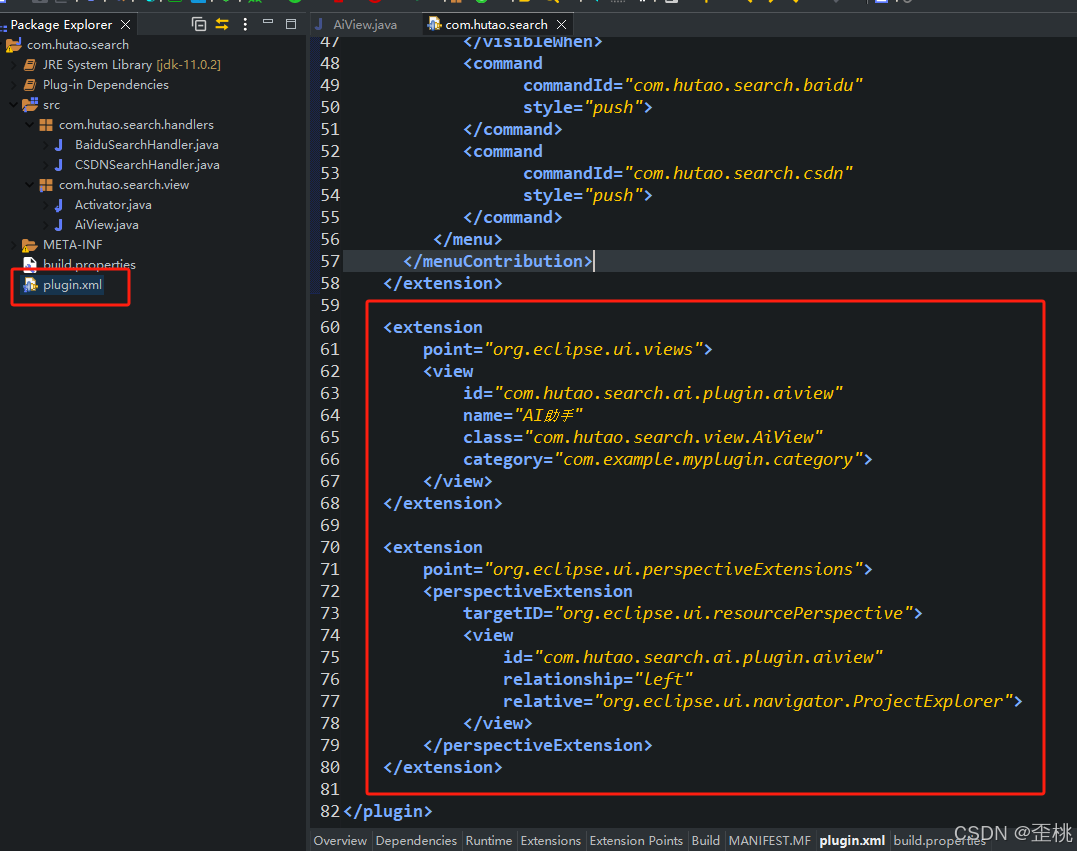1077x851 pixels.
Task: Click line number 60 in the gutter
Action: point(330,327)
